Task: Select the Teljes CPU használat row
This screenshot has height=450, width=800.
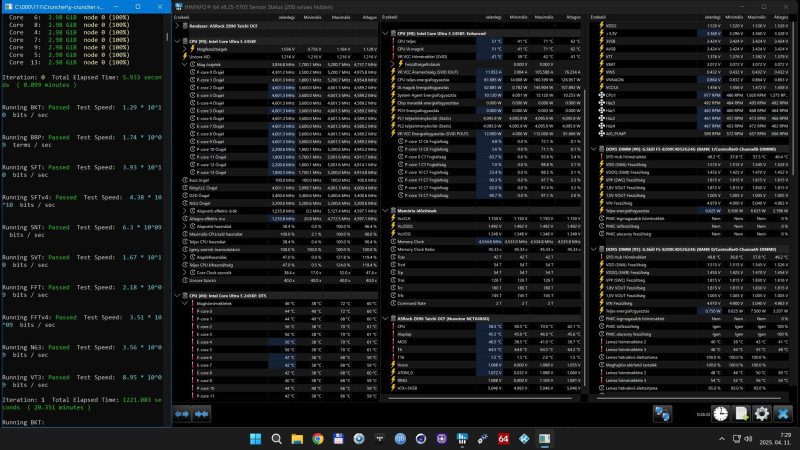Action: [280, 242]
